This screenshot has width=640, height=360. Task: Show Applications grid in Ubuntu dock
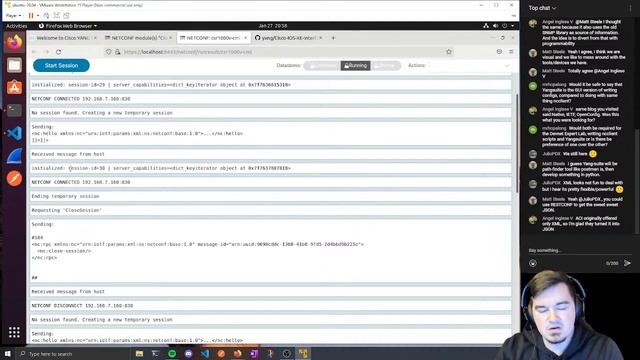point(14,332)
